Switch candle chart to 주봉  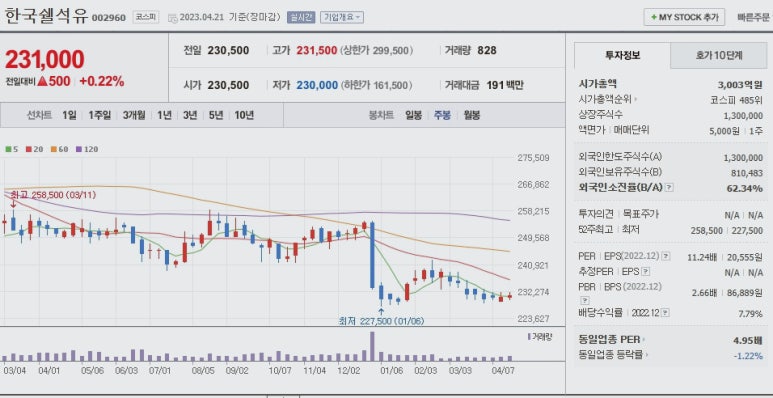point(442,115)
